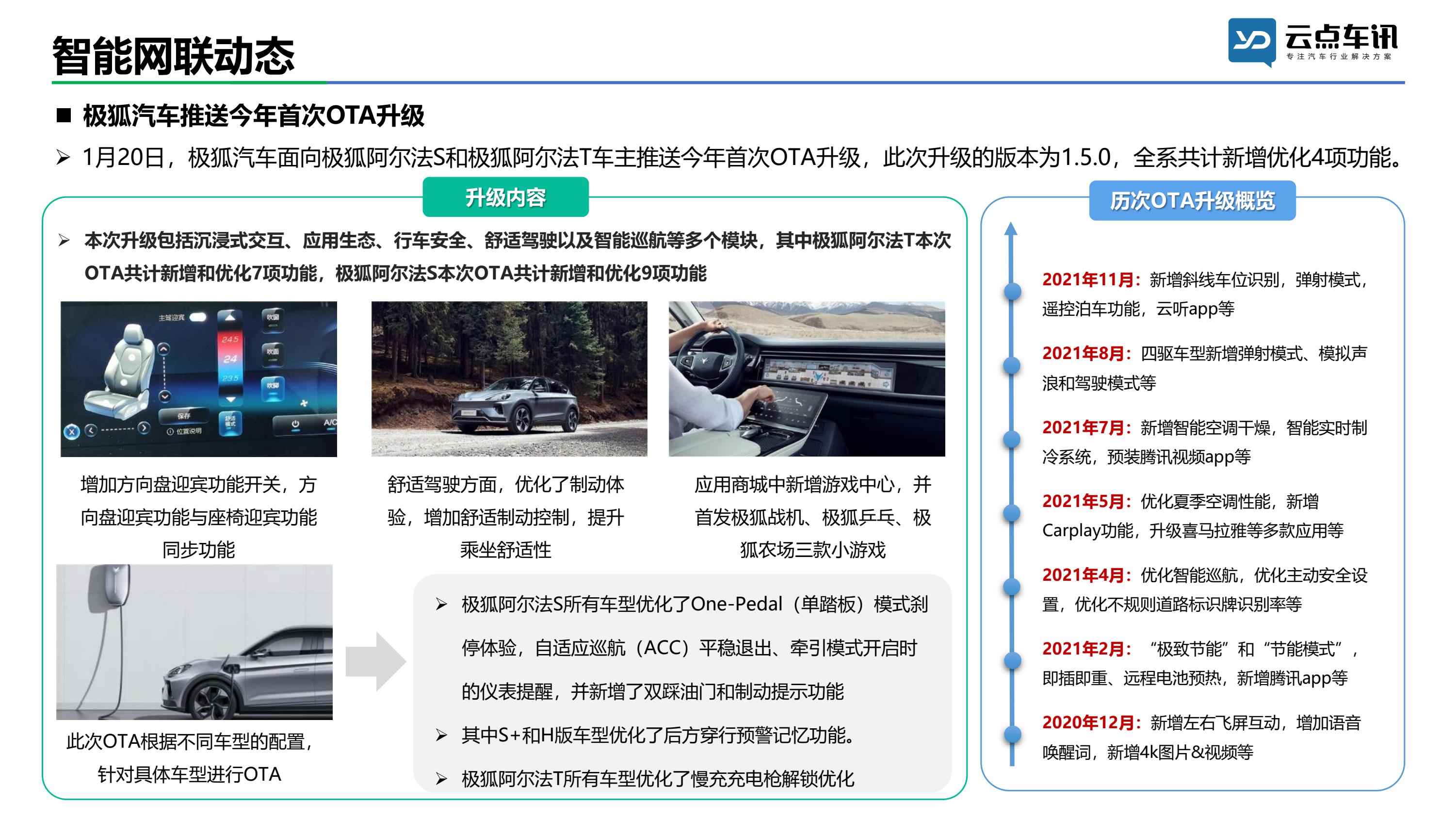
Task: Click the large gray right arrow shape
Action: (376, 662)
